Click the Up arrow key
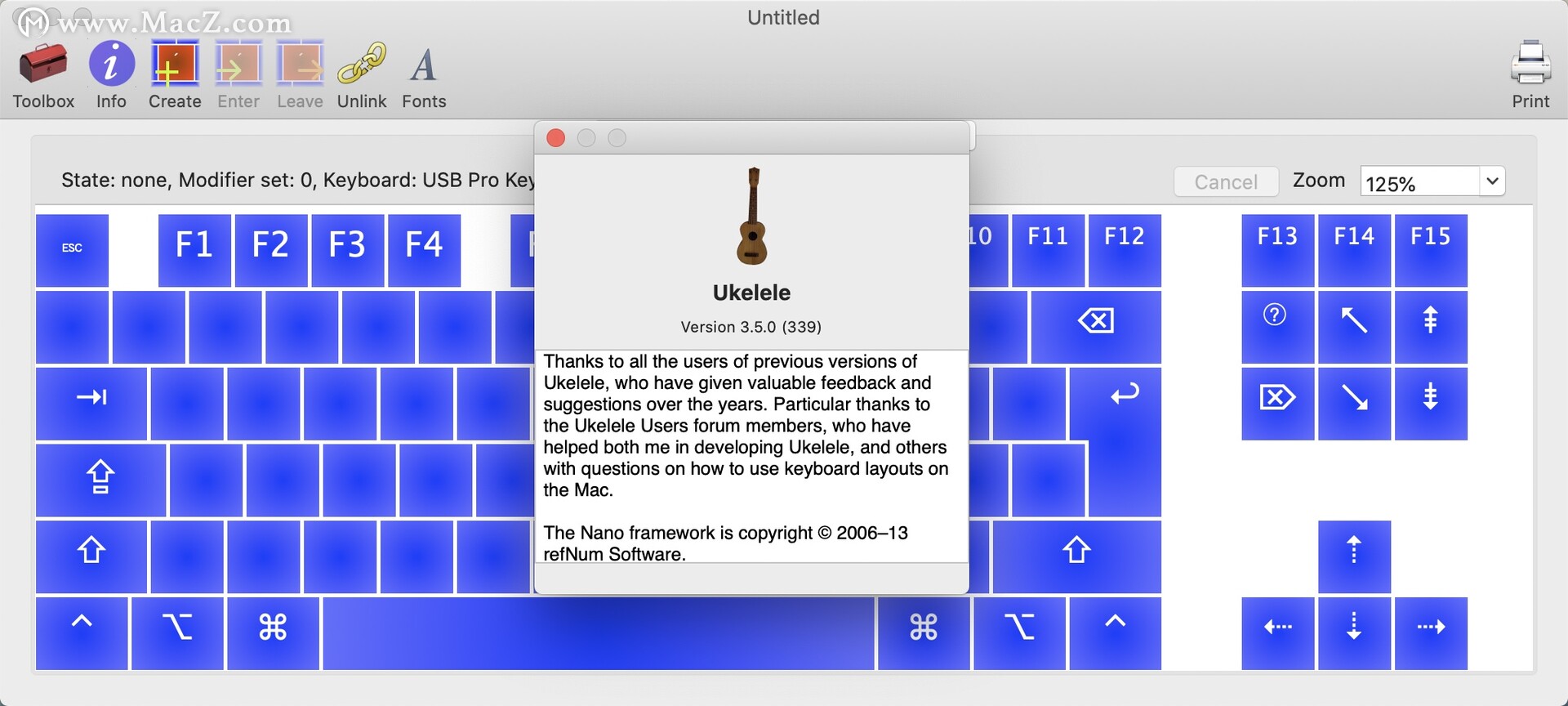1568x706 pixels. (x=1355, y=557)
